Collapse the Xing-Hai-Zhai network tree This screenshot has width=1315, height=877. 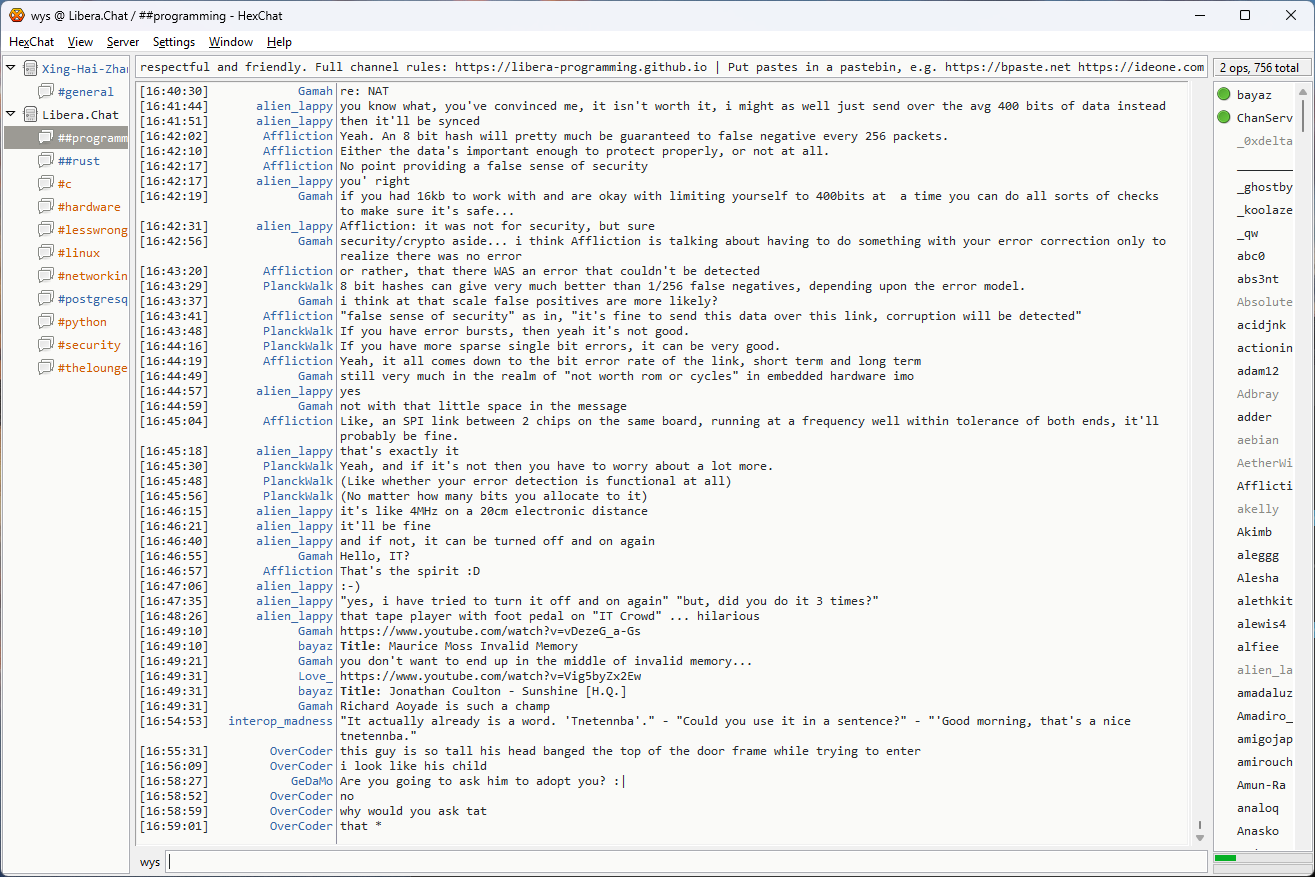11,69
